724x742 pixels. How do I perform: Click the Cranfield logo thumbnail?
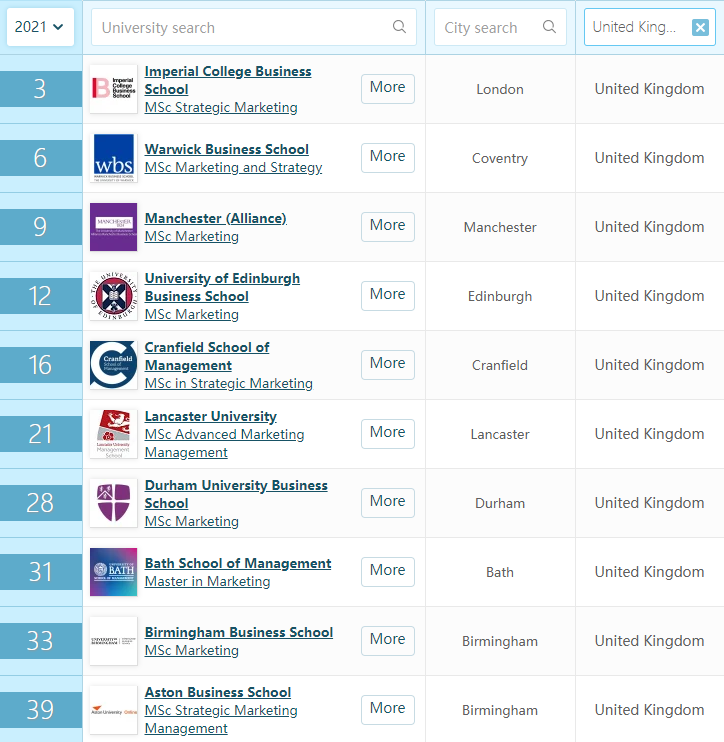pos(114,365)
